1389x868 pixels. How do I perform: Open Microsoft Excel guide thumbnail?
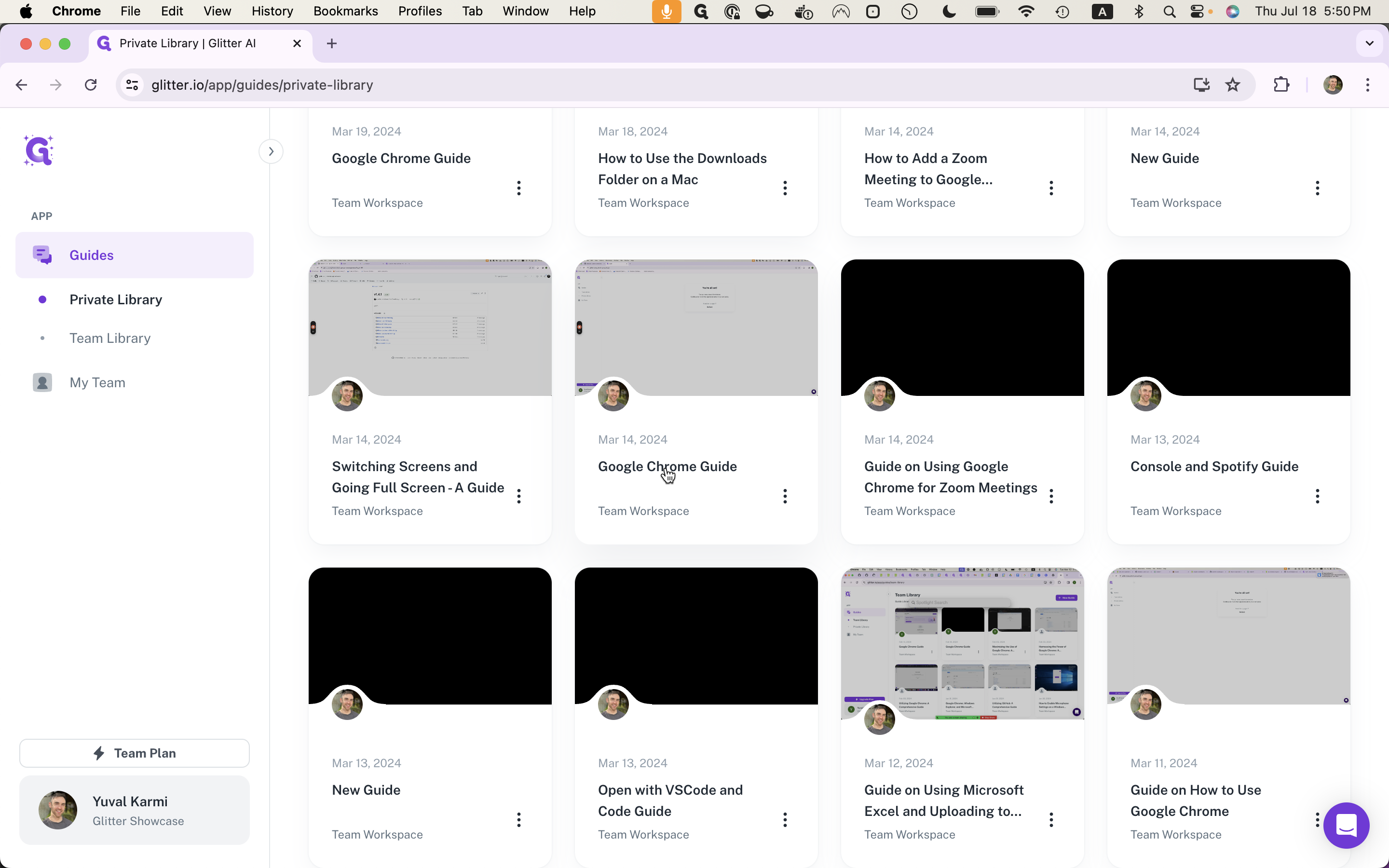point(963,643)
